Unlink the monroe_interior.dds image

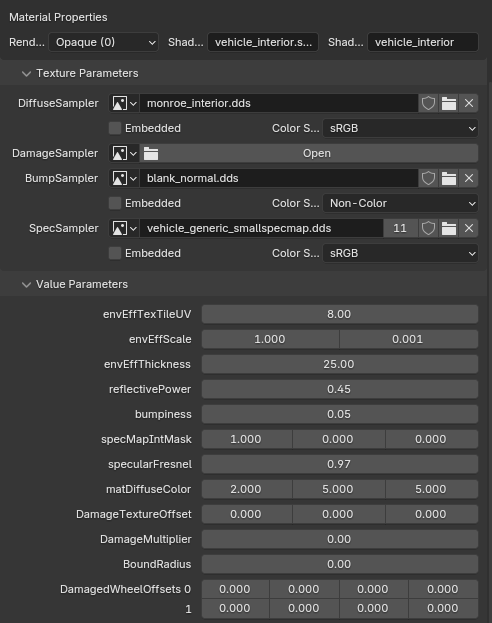coord(469,103)
